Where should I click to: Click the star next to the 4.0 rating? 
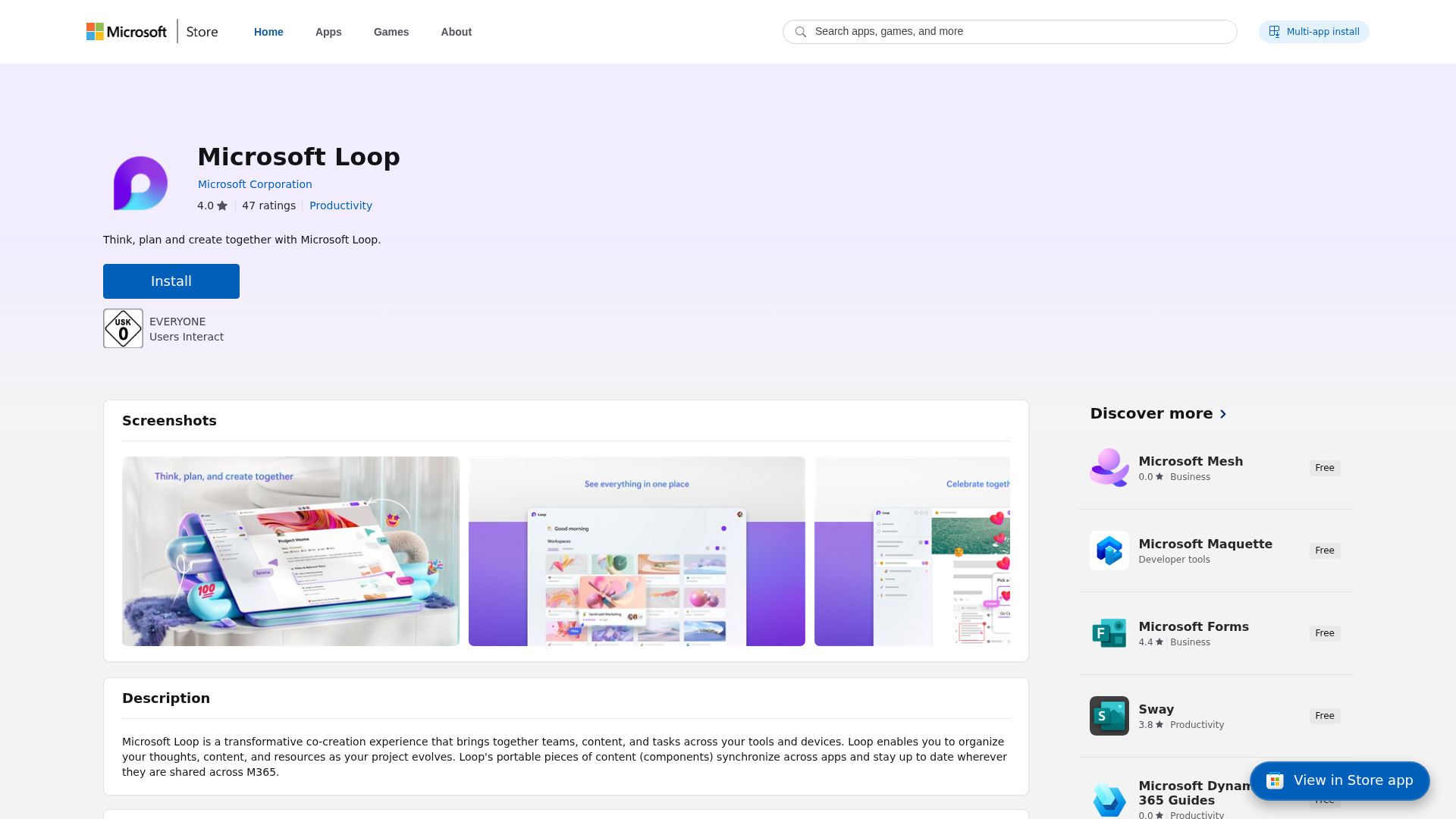(222, 206)
